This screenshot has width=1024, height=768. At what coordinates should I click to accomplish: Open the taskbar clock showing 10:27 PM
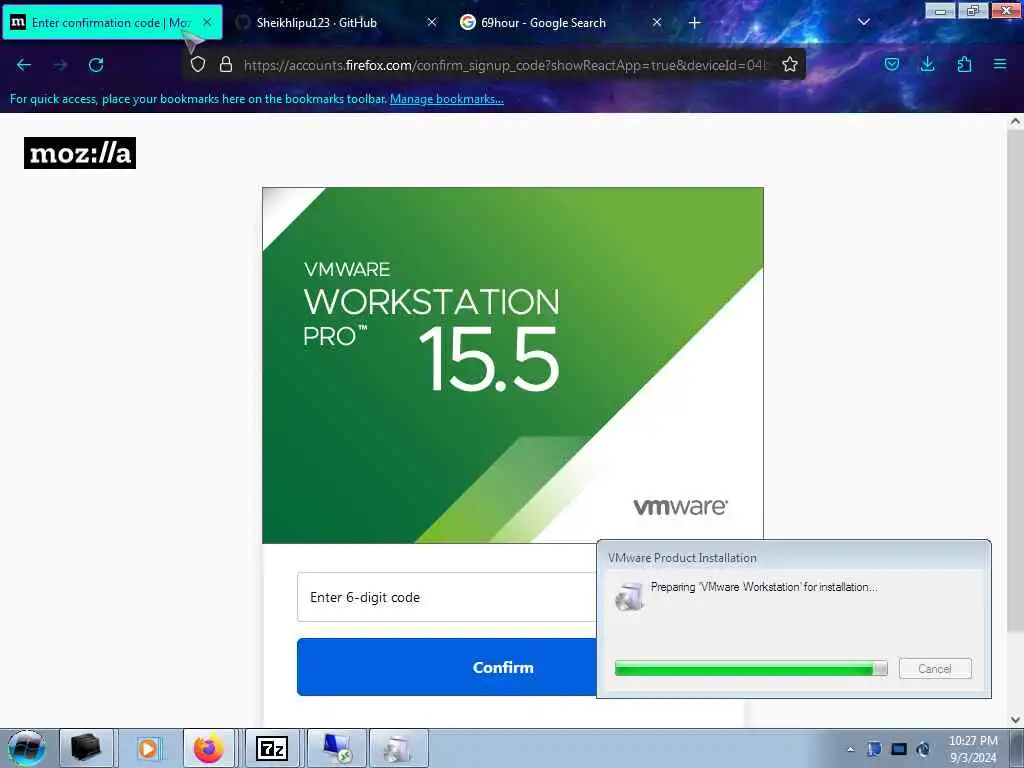(973, 749)
